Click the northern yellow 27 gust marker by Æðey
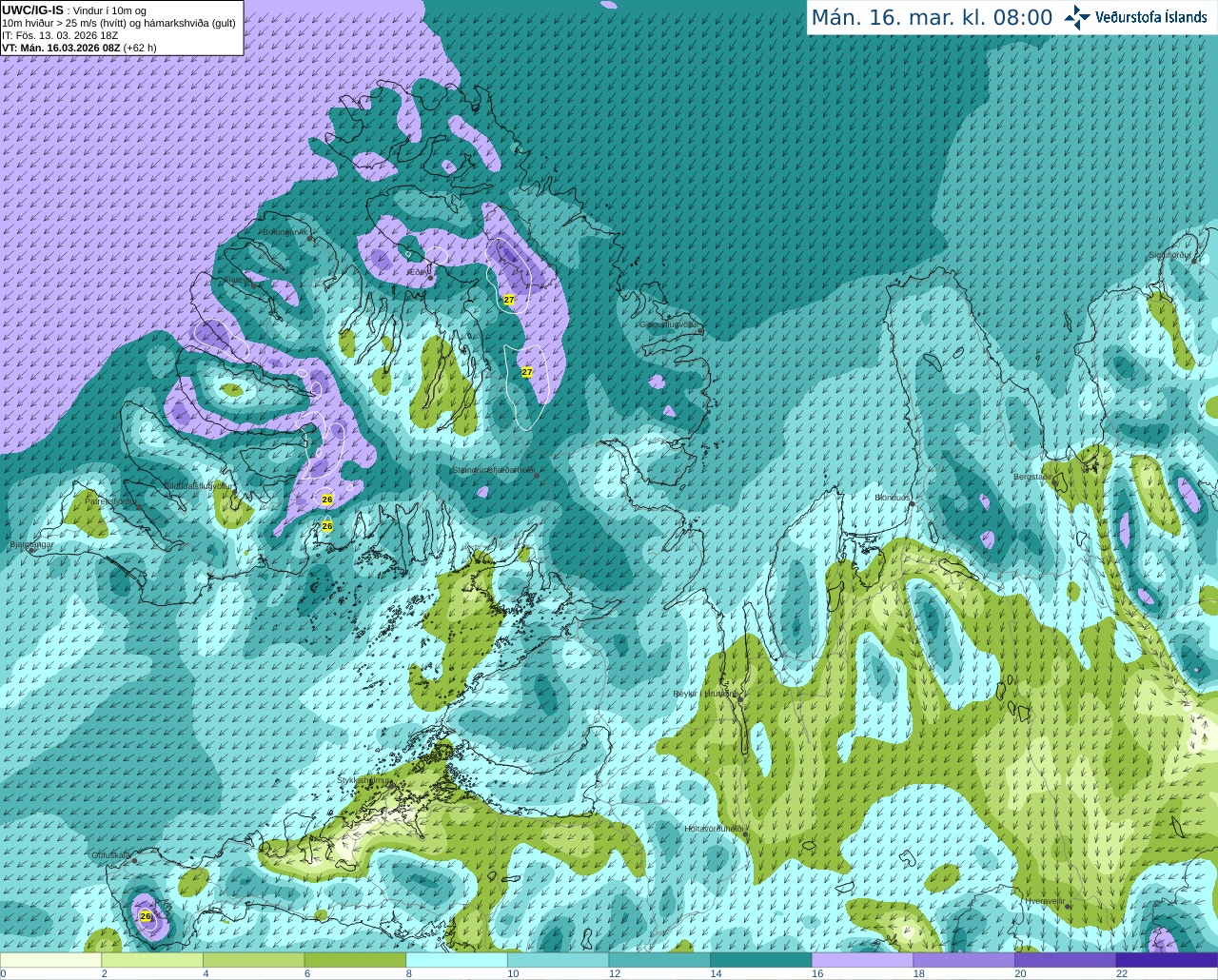 coord(509,300)
